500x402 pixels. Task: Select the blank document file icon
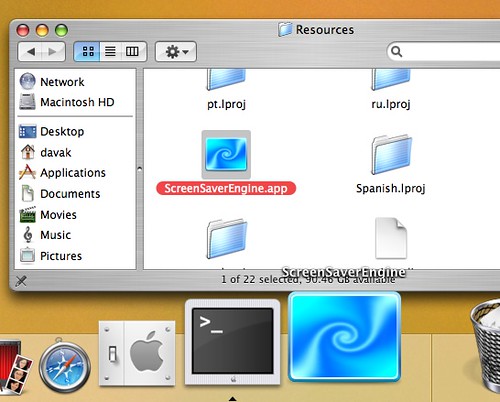[x=391, y=238]
